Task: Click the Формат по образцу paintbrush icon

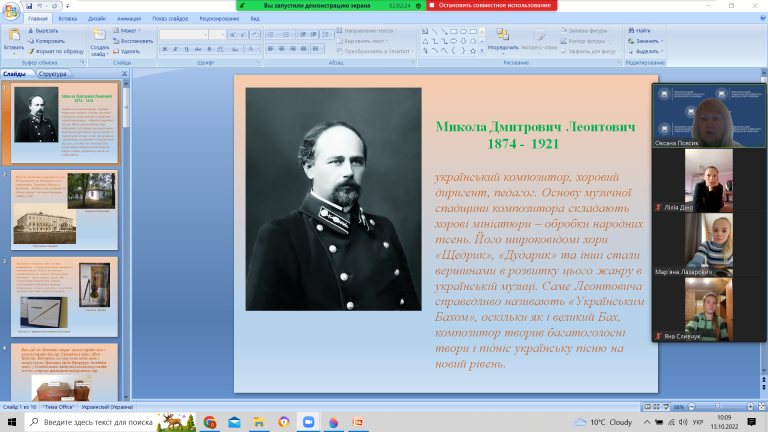Action: click(31, 51)
